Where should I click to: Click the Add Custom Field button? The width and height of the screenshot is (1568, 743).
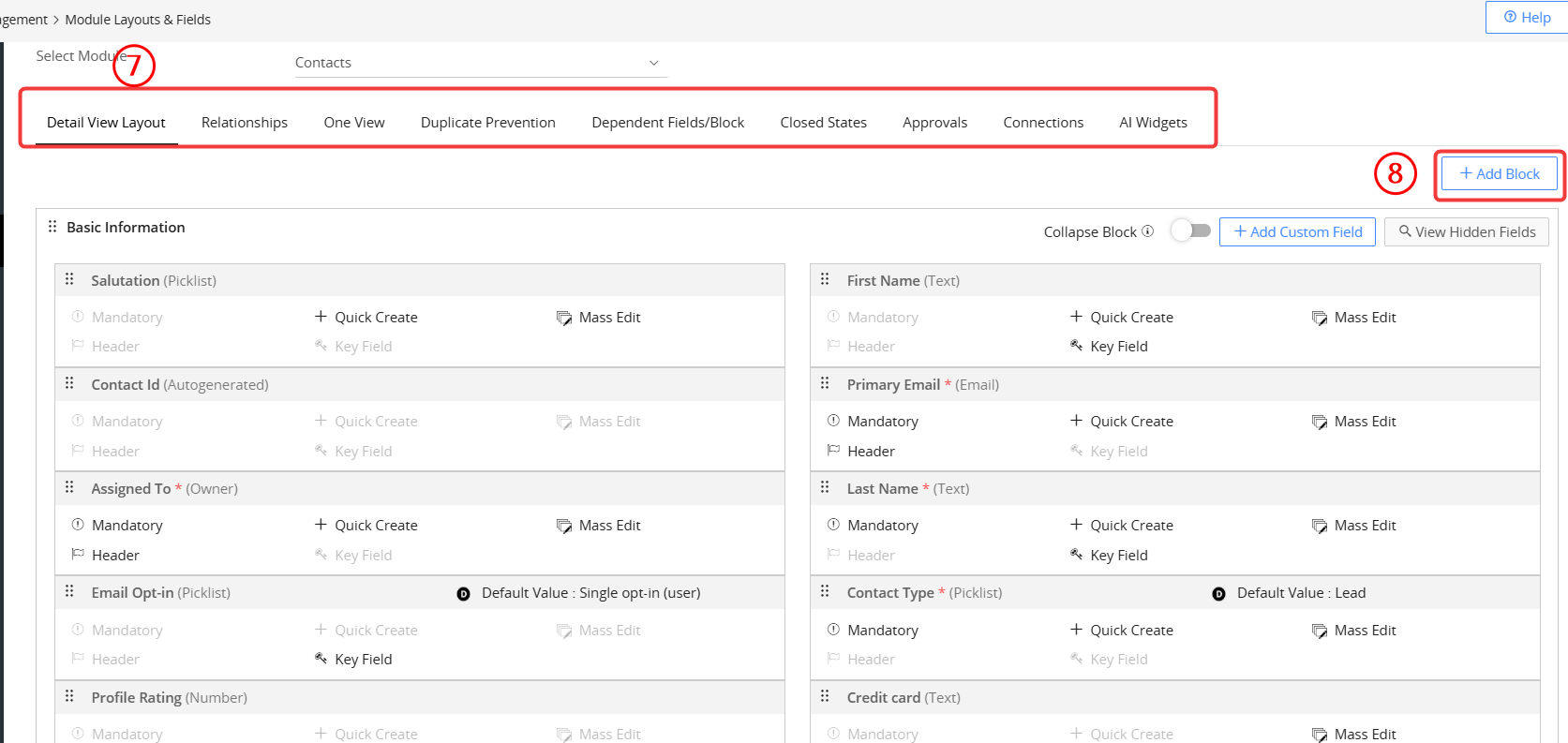(1296, 232)
